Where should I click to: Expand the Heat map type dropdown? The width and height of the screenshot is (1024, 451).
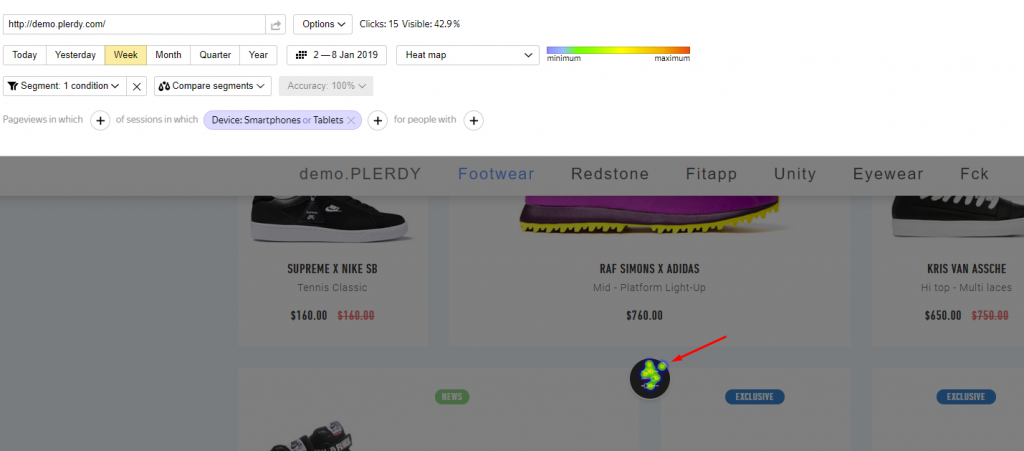468,55
